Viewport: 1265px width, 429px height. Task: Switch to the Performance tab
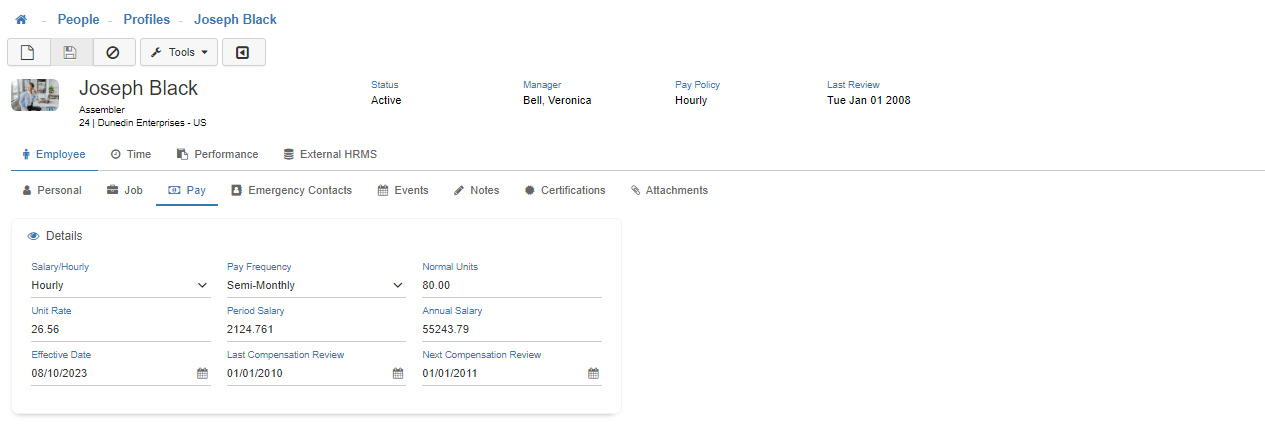coord(217,154)
